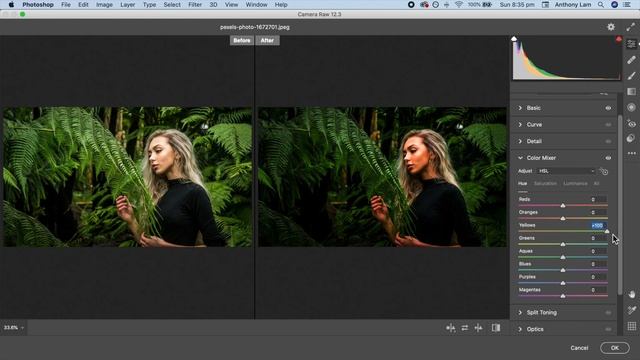Open Camera Raw preferences gear
This screenshot has width=640, height=360.
(611, 27)
